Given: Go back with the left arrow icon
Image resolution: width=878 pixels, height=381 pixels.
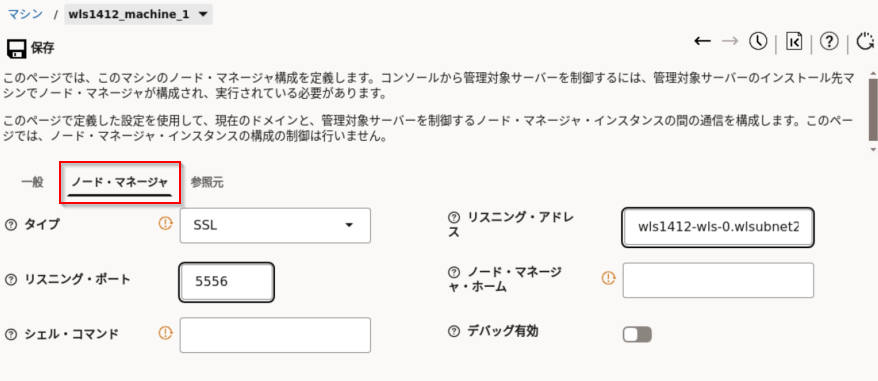Looking at the screenshot, I should pyautogui.click(x=702, y=41).
